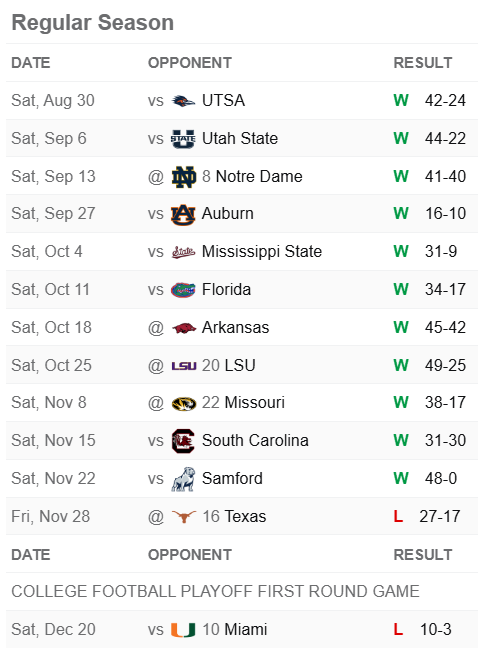Open the 41-40 Notre Dame game result
Viewport: 478px width, 648px height.
pyautogui.click(x=445, y=176)
